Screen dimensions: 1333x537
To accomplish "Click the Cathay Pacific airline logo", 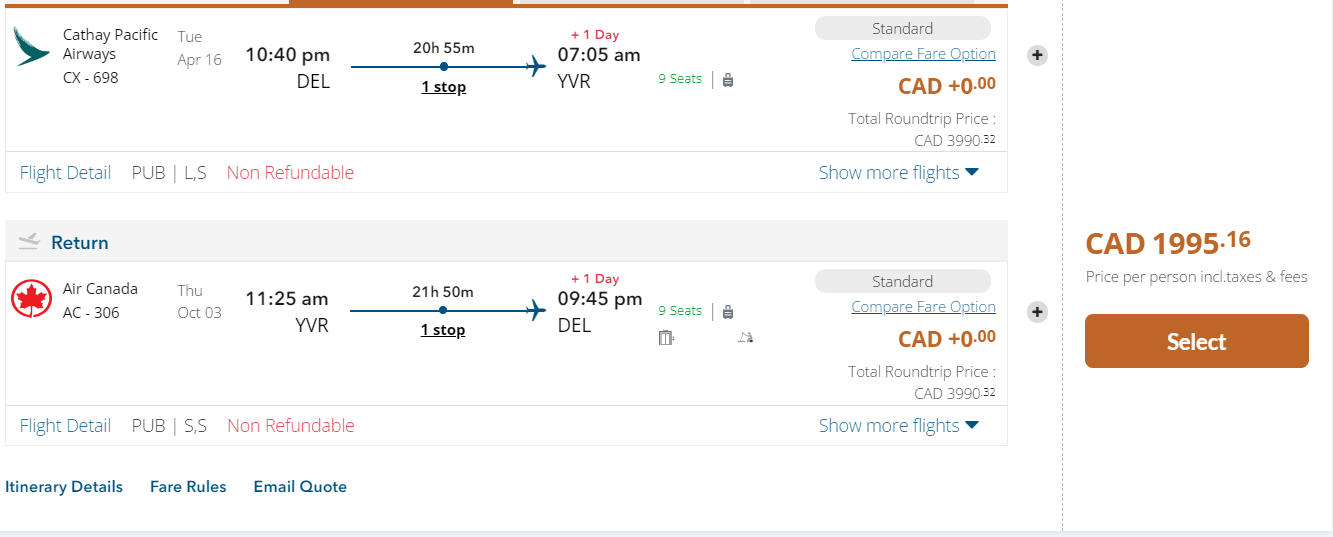I will [x=31, y=47].
